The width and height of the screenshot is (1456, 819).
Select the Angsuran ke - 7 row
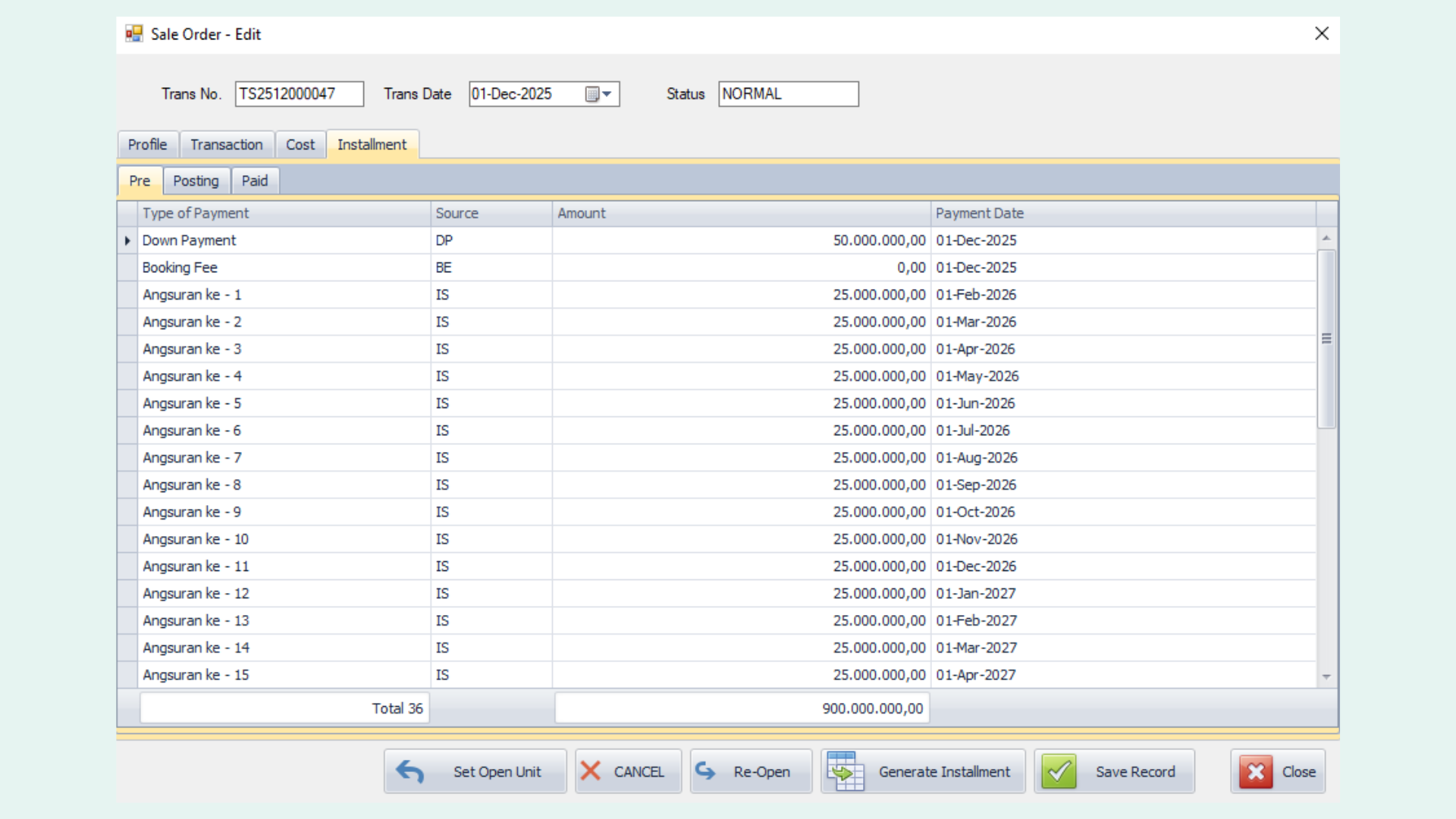(193, 458)
